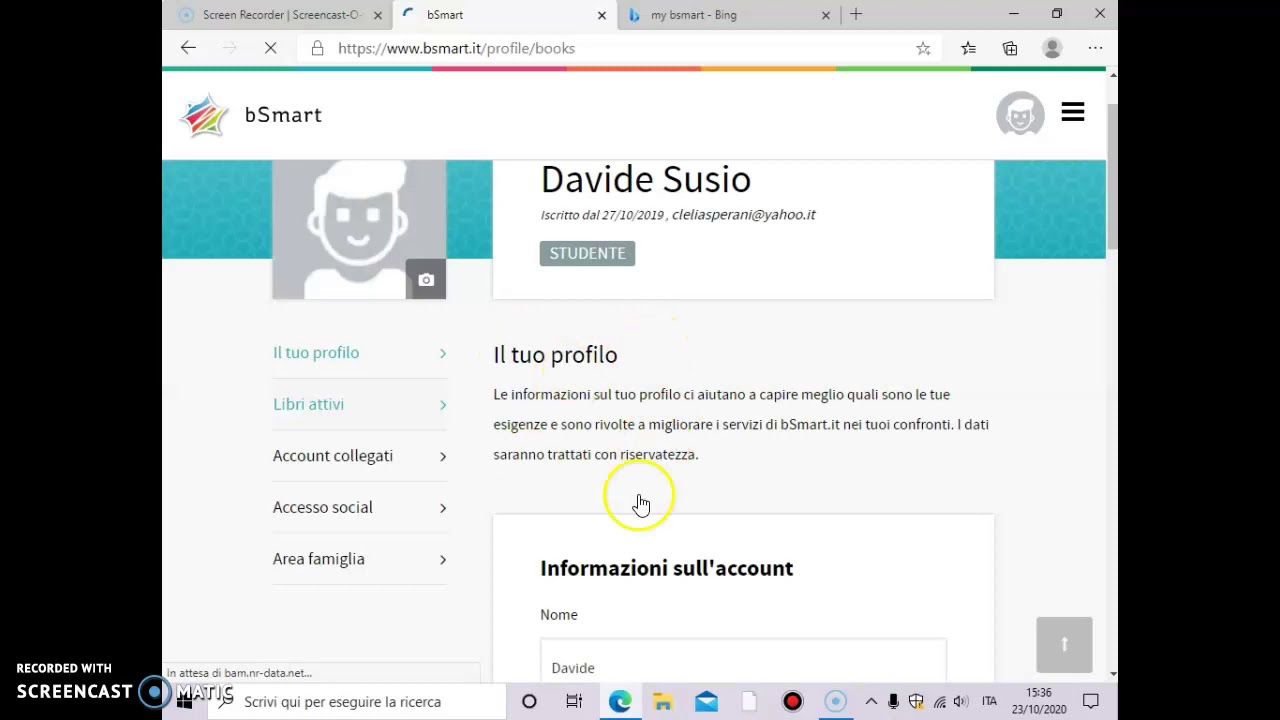Click the back-to-top arrow button
1280x720 pixels.
pyautogui.click(x=1064, y=645)
